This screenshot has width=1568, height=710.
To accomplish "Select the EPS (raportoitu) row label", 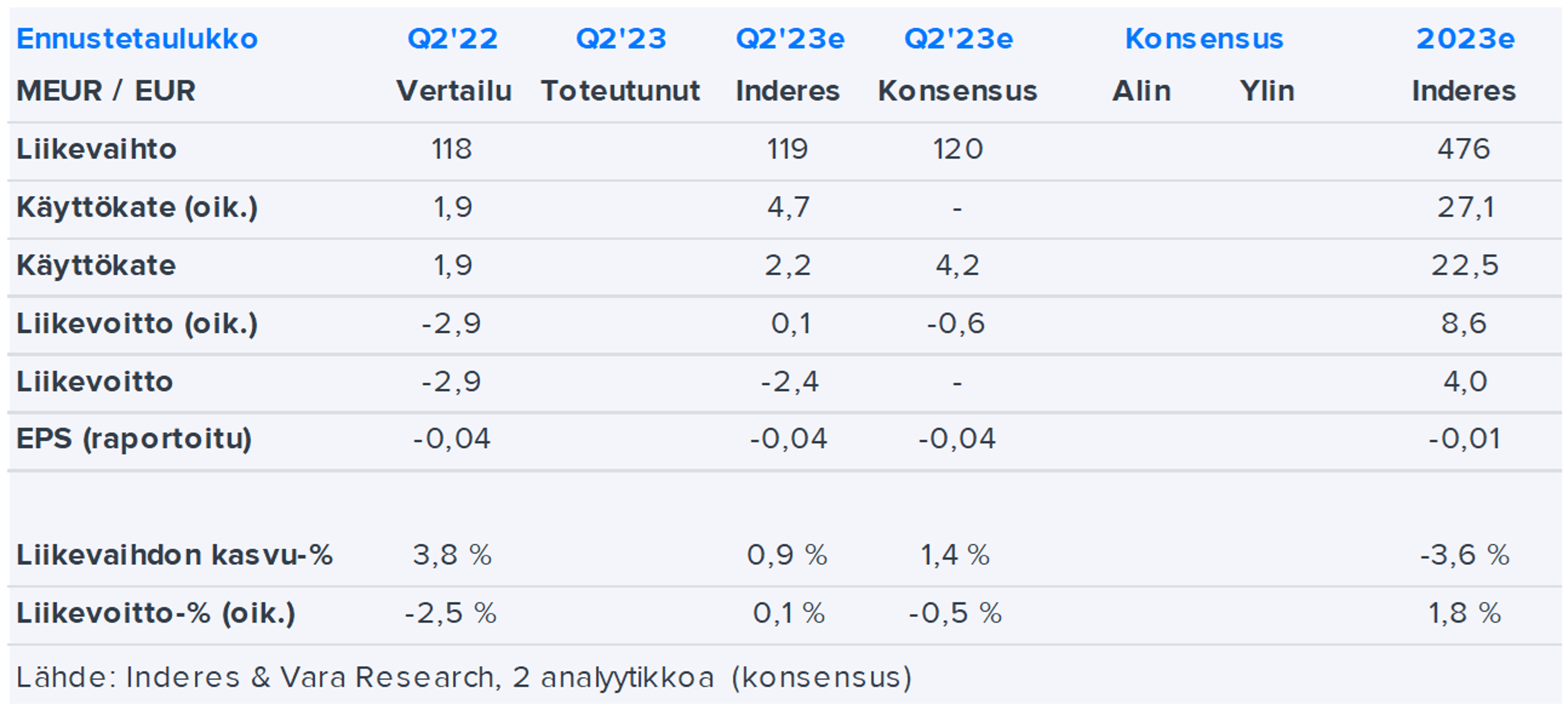I will pyautogui.click(x=134, y=439).
